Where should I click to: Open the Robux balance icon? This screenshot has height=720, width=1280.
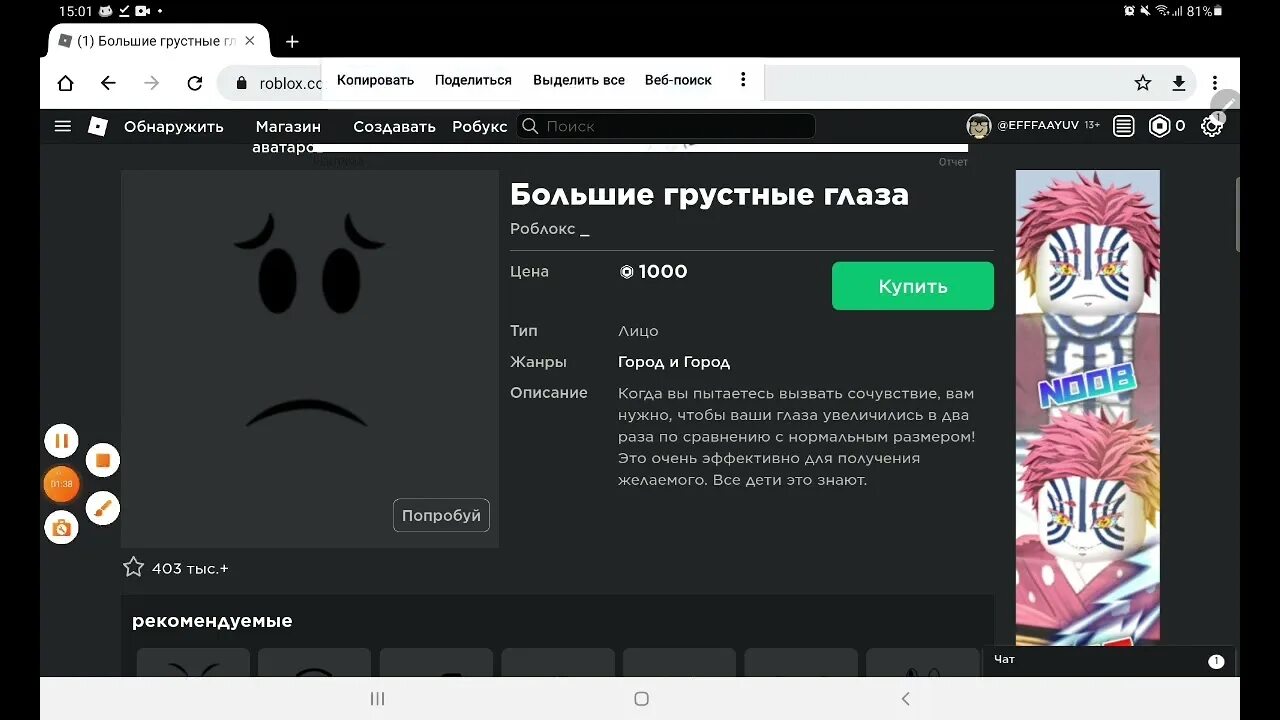pos(1159,126)
